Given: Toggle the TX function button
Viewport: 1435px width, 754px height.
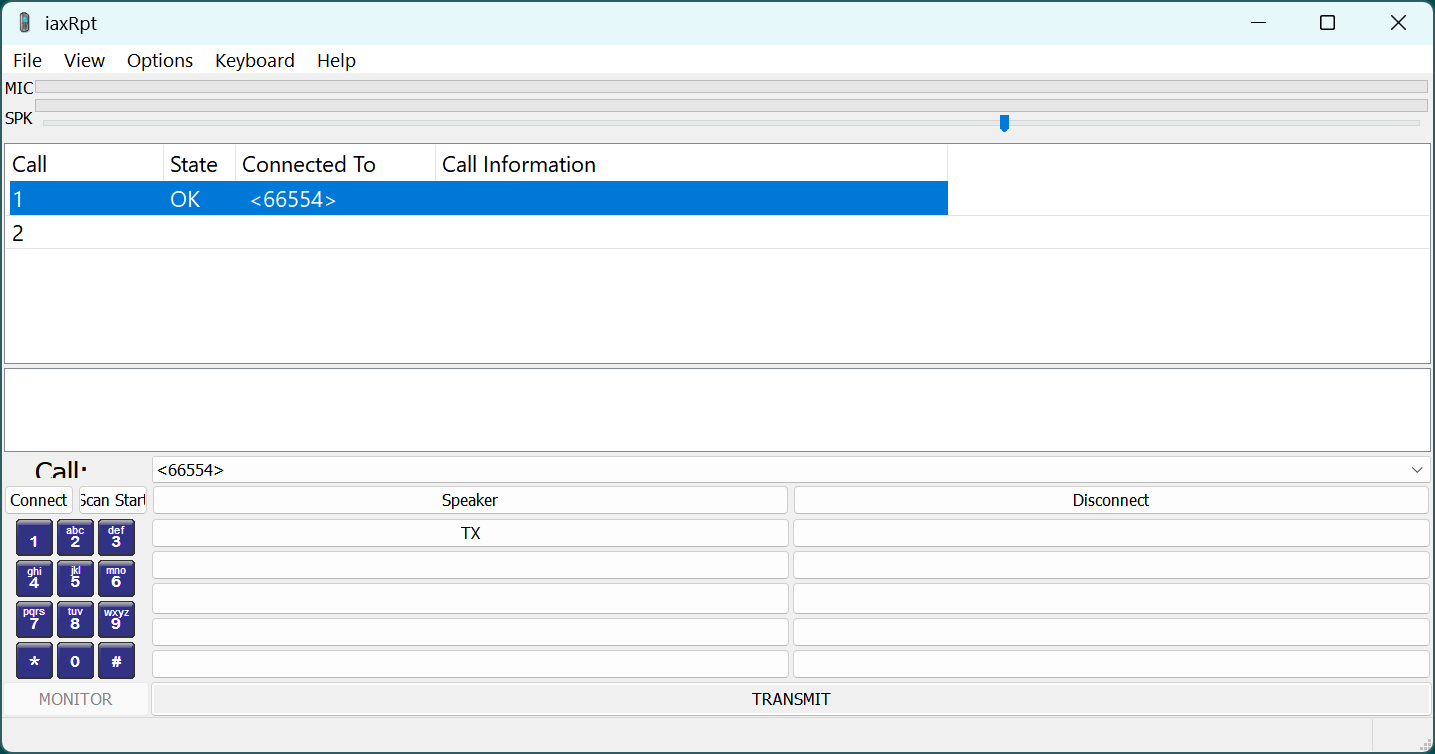Looking at the screenshot, I should pos(469,532).
